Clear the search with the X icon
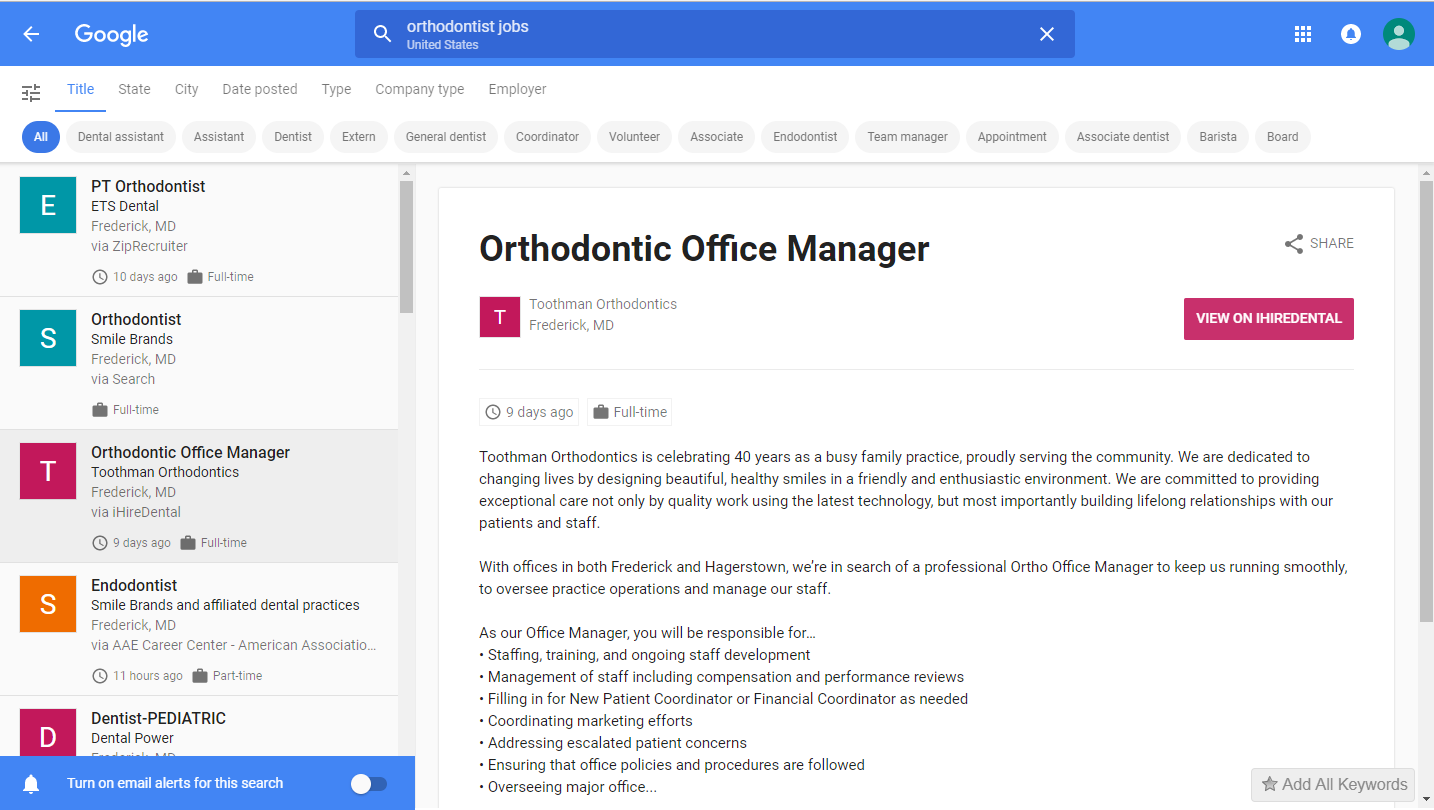This screenshot has height=810, width=1434. pos(1047,34)
